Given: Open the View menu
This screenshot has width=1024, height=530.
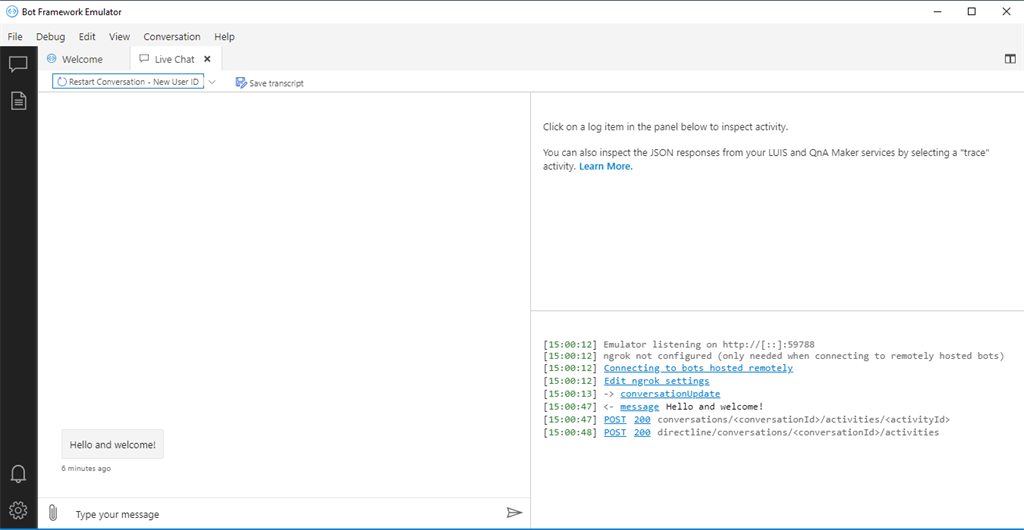Looking at the screenshot, I should pyautogui.click(x=120, y=37).
